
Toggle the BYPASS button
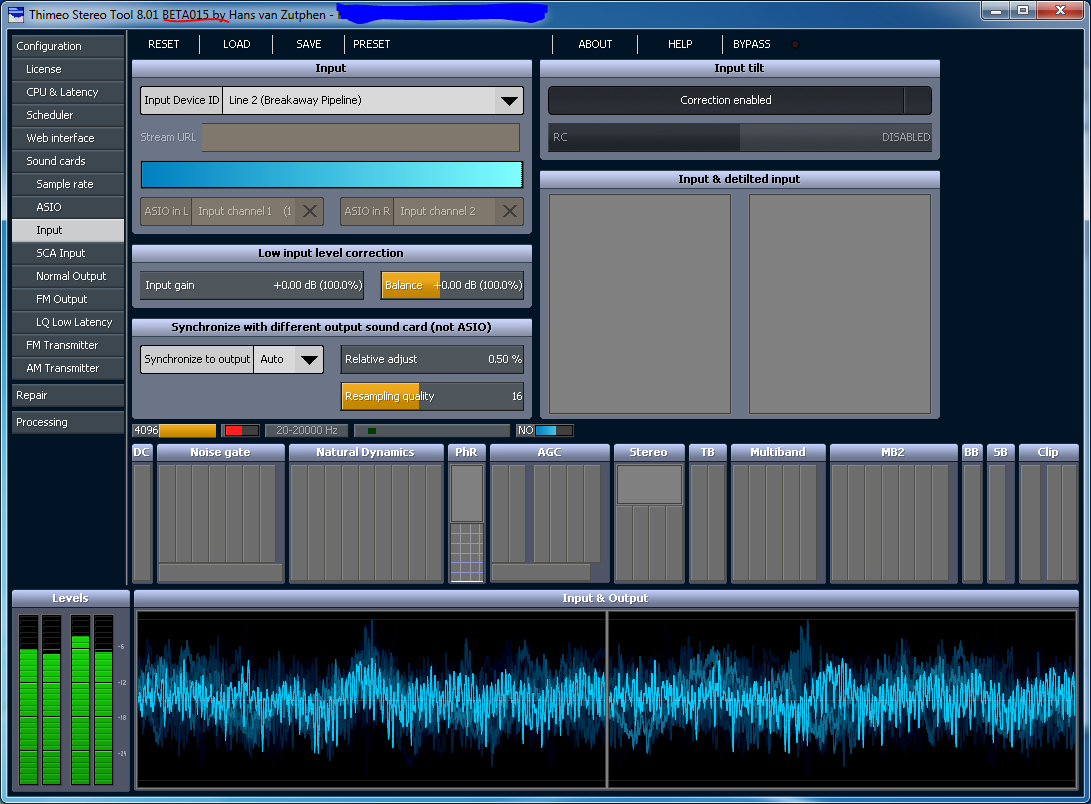[x=752, y=44]
